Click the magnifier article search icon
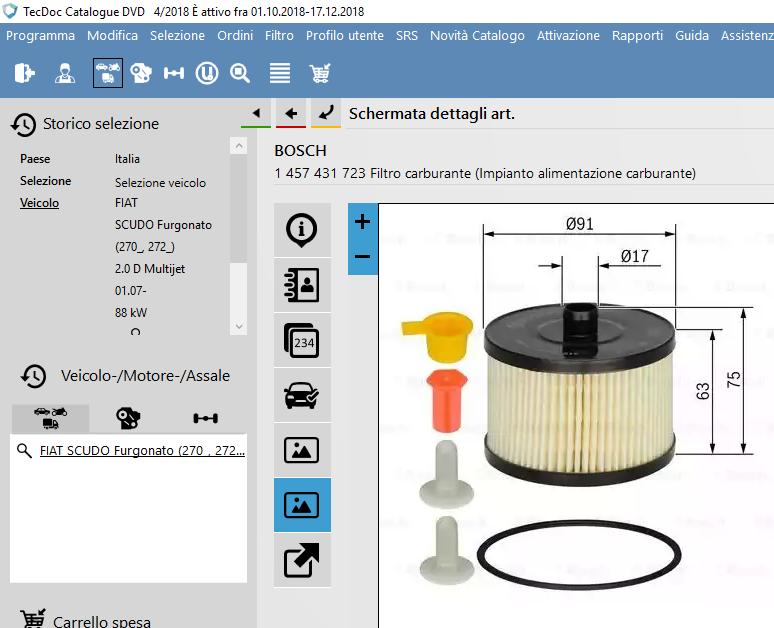The width and height of the screenshot is (774, 628). coord(240,73)
